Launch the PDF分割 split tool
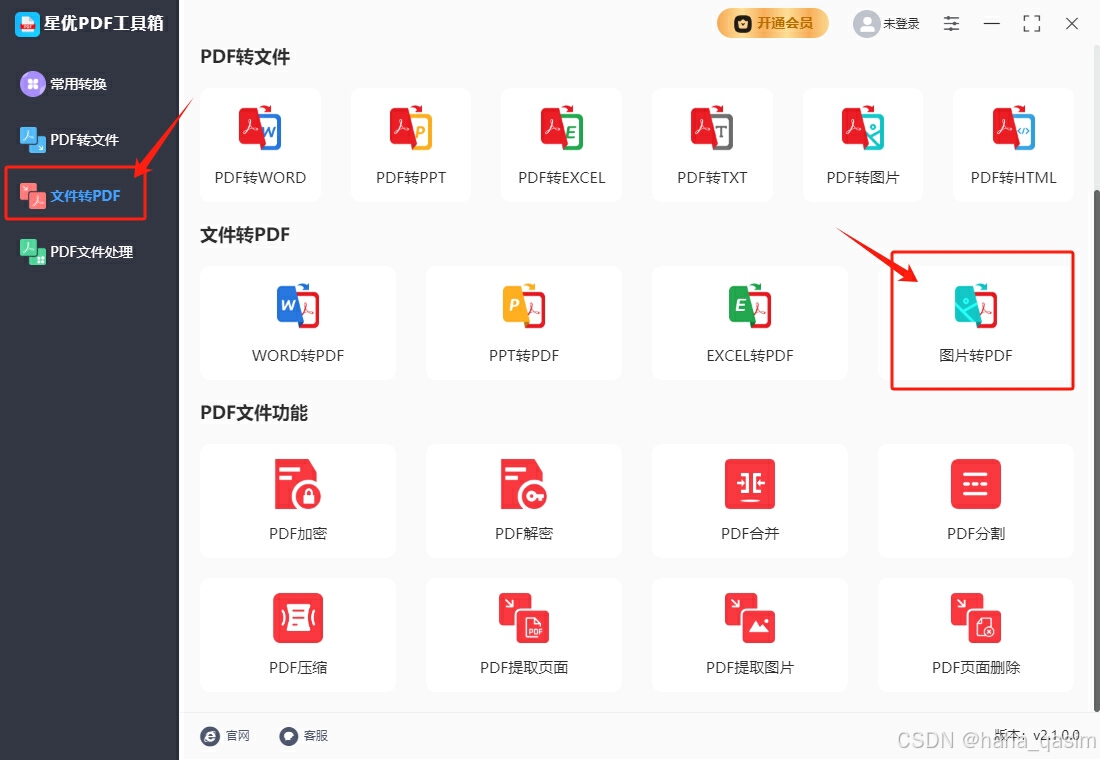 click(x=976, y=501)
